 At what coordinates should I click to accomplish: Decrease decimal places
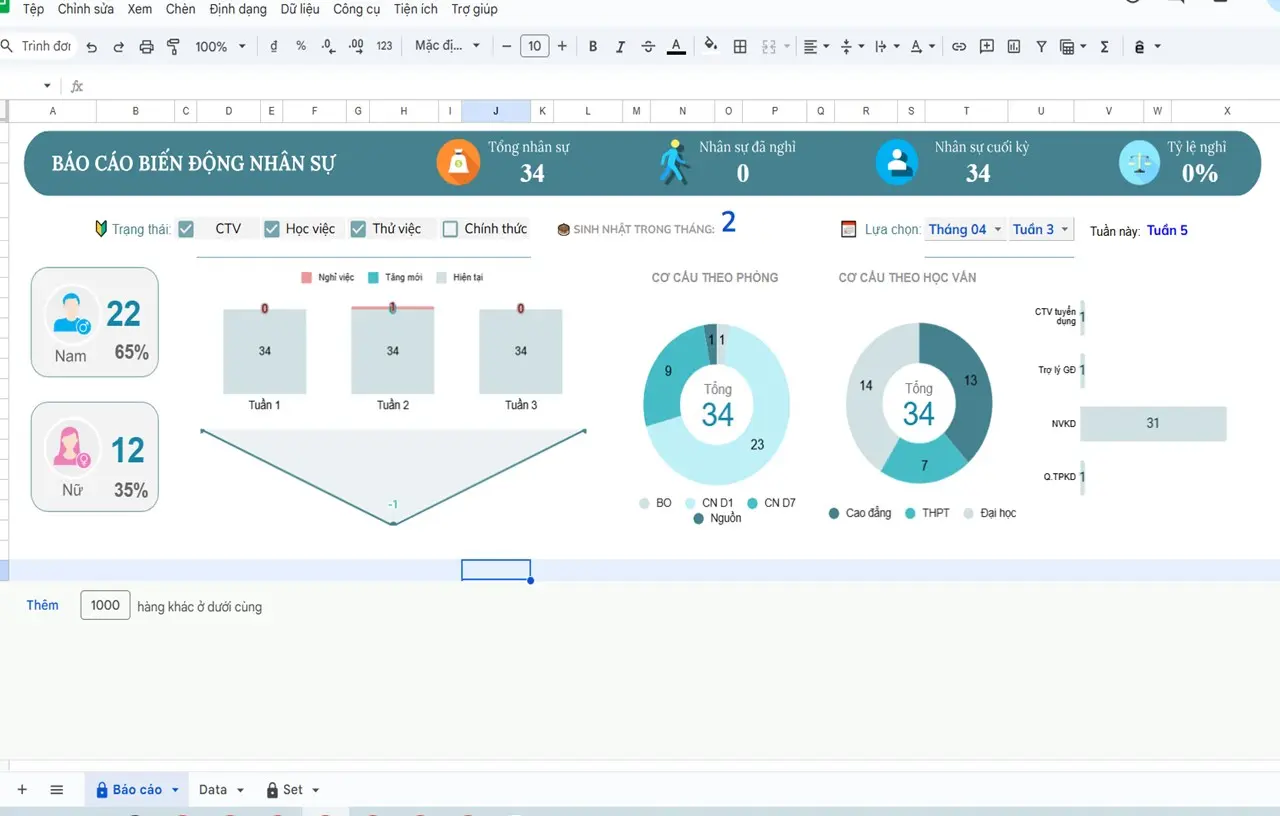click(x=329, y=46)
